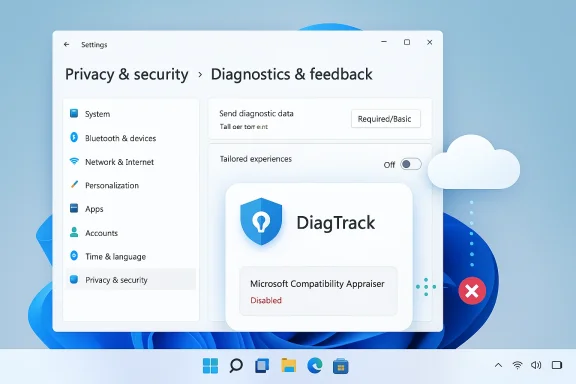
Task: Open File Explorer from the taskbar
Action: [x=288, y=366]
